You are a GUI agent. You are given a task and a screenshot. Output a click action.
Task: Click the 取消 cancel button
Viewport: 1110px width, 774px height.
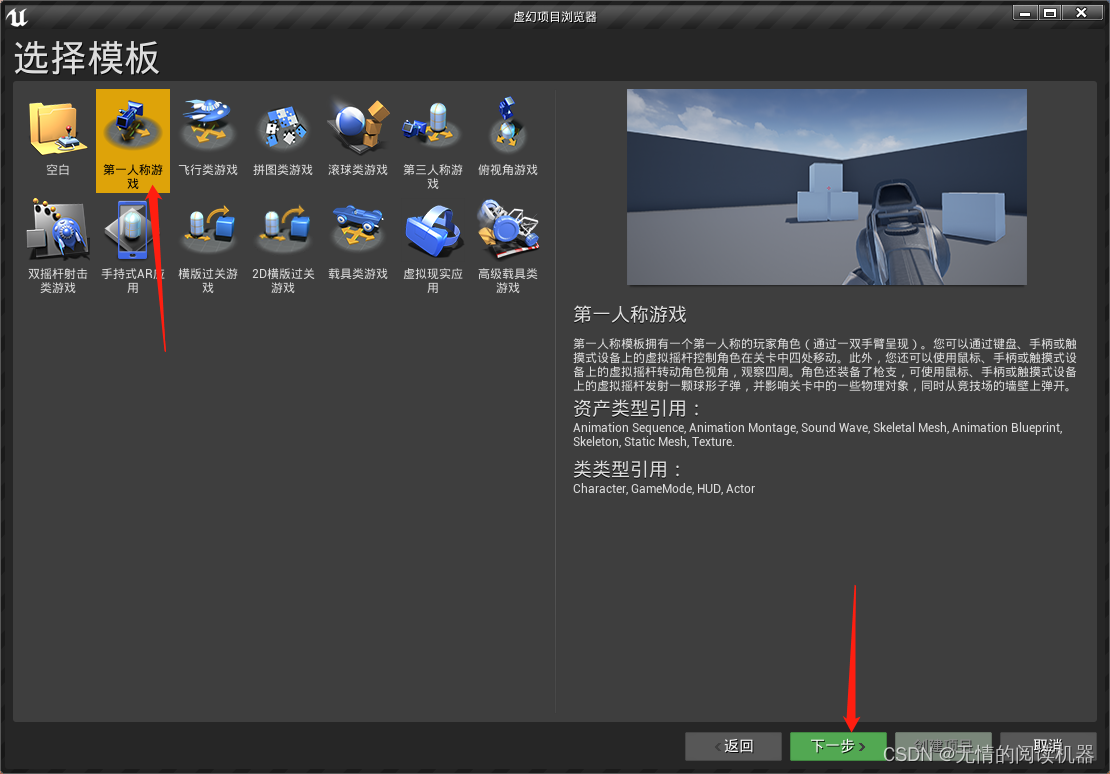point(1048,746)
